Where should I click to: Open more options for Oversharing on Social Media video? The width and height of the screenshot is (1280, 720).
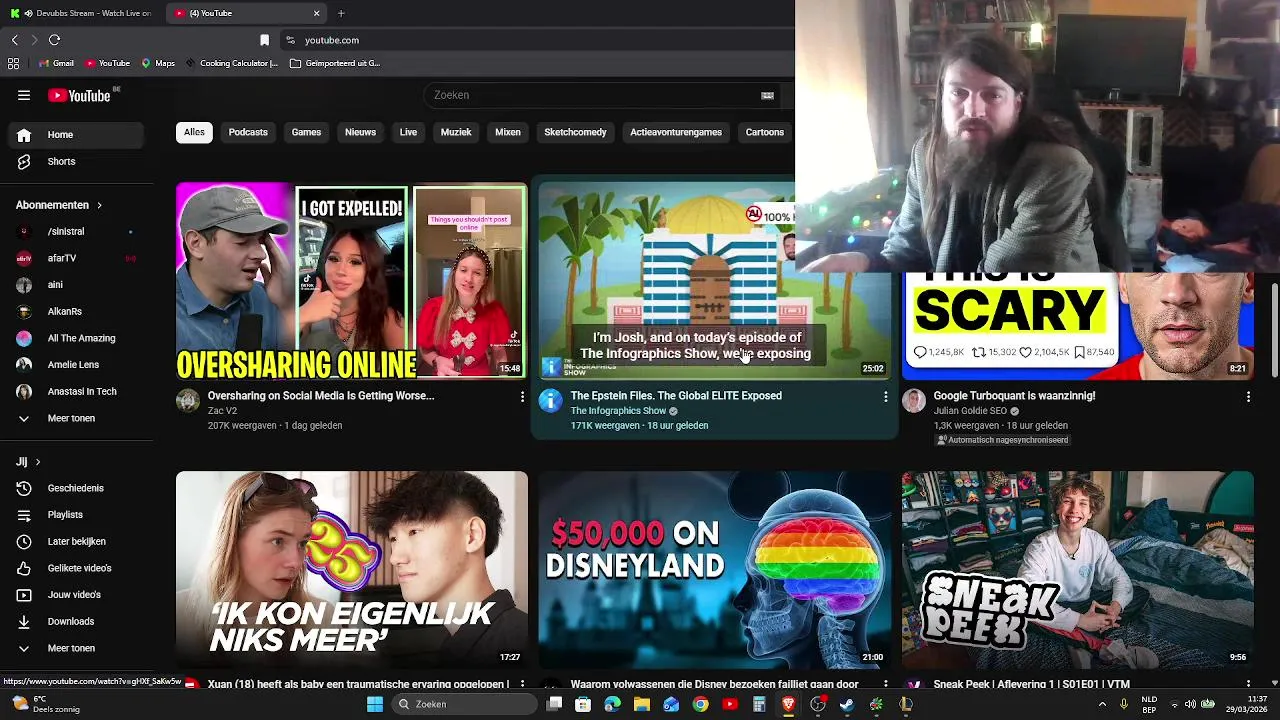pyautogui.click(x=522, y=397)
